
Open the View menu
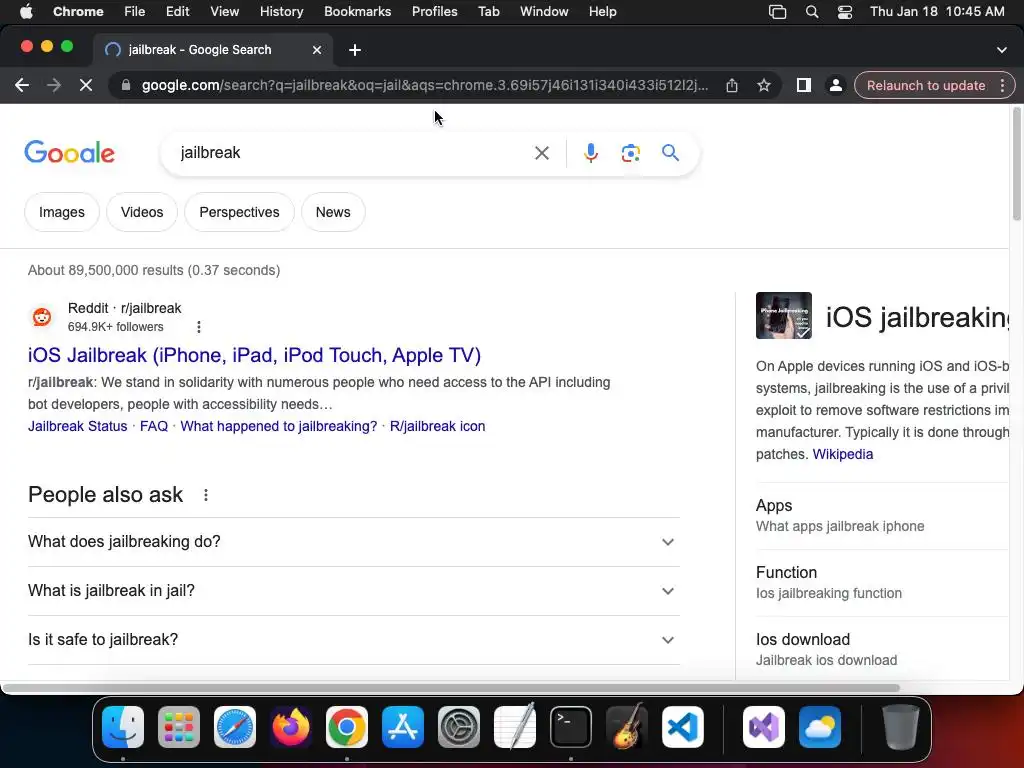pyautogui.click(x=225, y=12)
